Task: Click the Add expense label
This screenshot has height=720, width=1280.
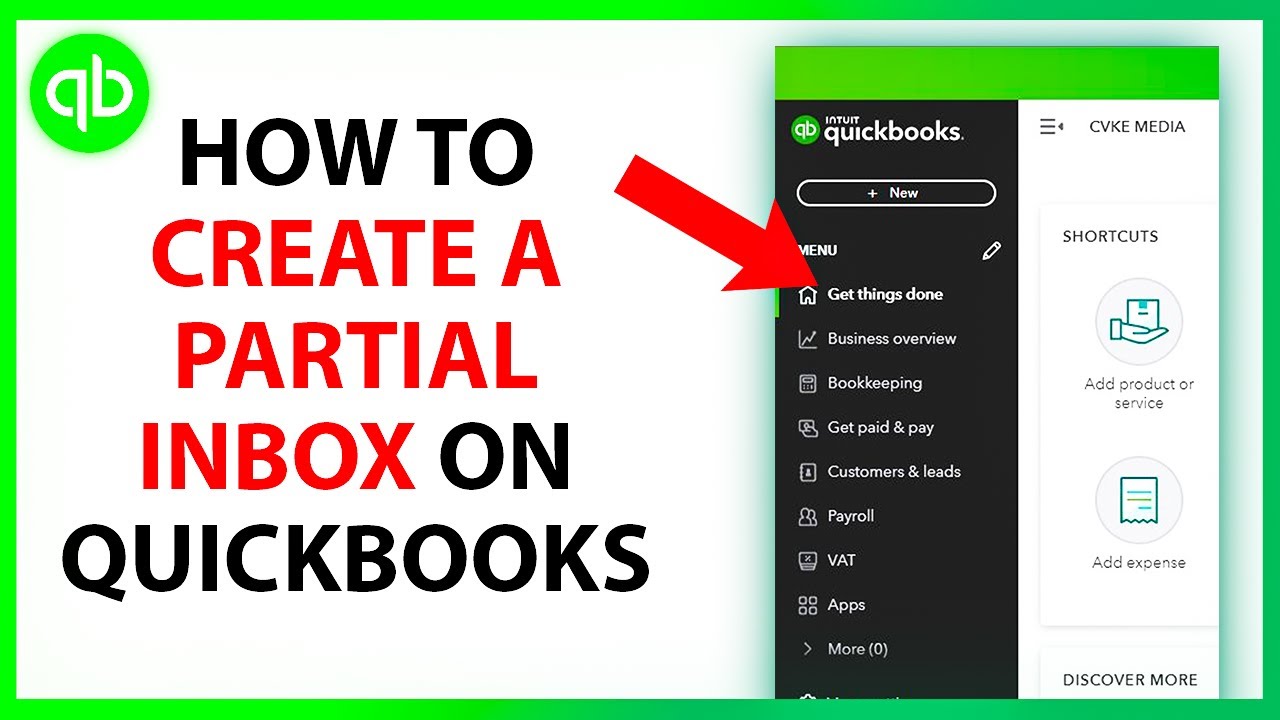Action: pos(1139,562)
